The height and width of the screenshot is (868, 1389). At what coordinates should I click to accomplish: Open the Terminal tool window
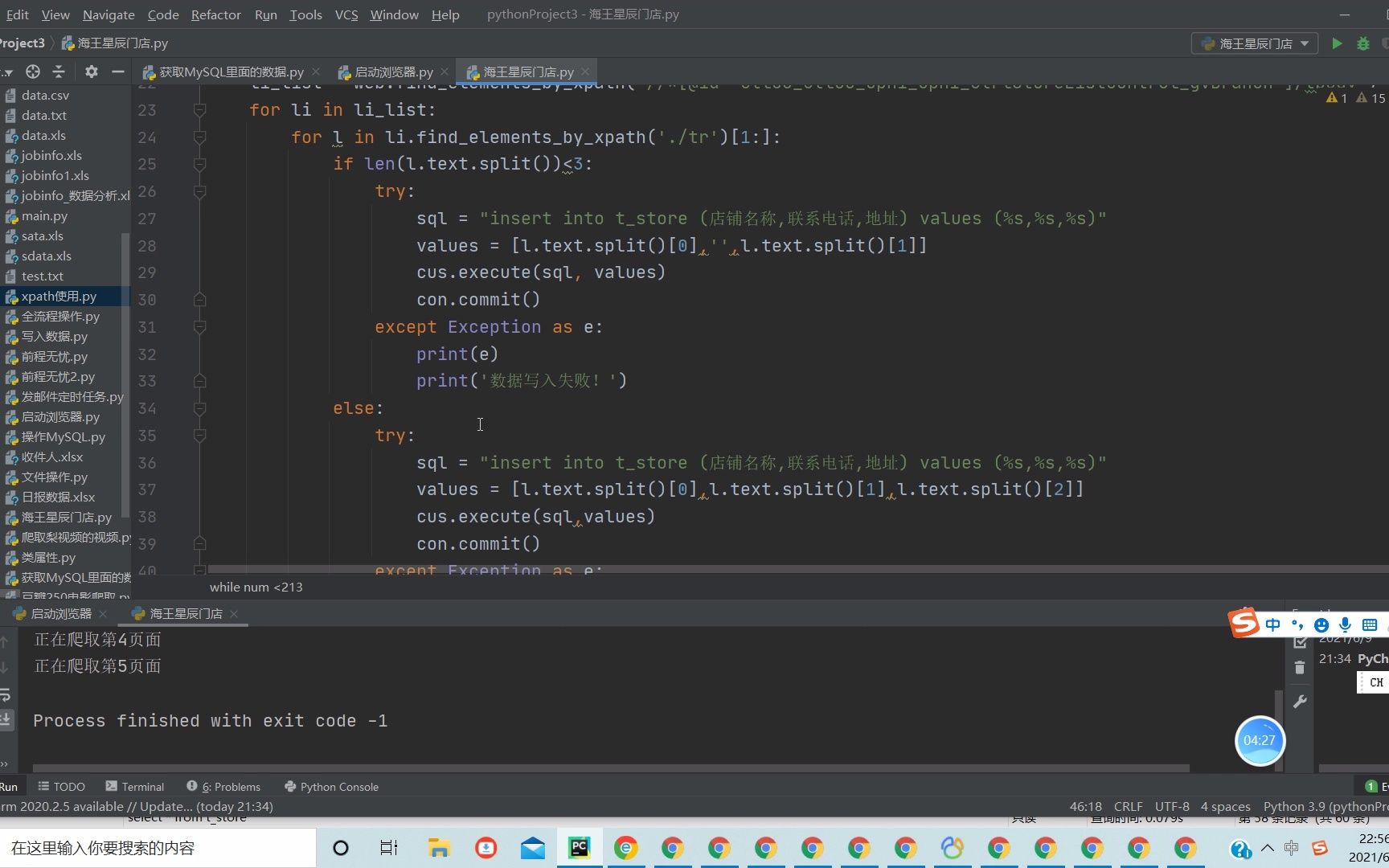pos(134,786)
